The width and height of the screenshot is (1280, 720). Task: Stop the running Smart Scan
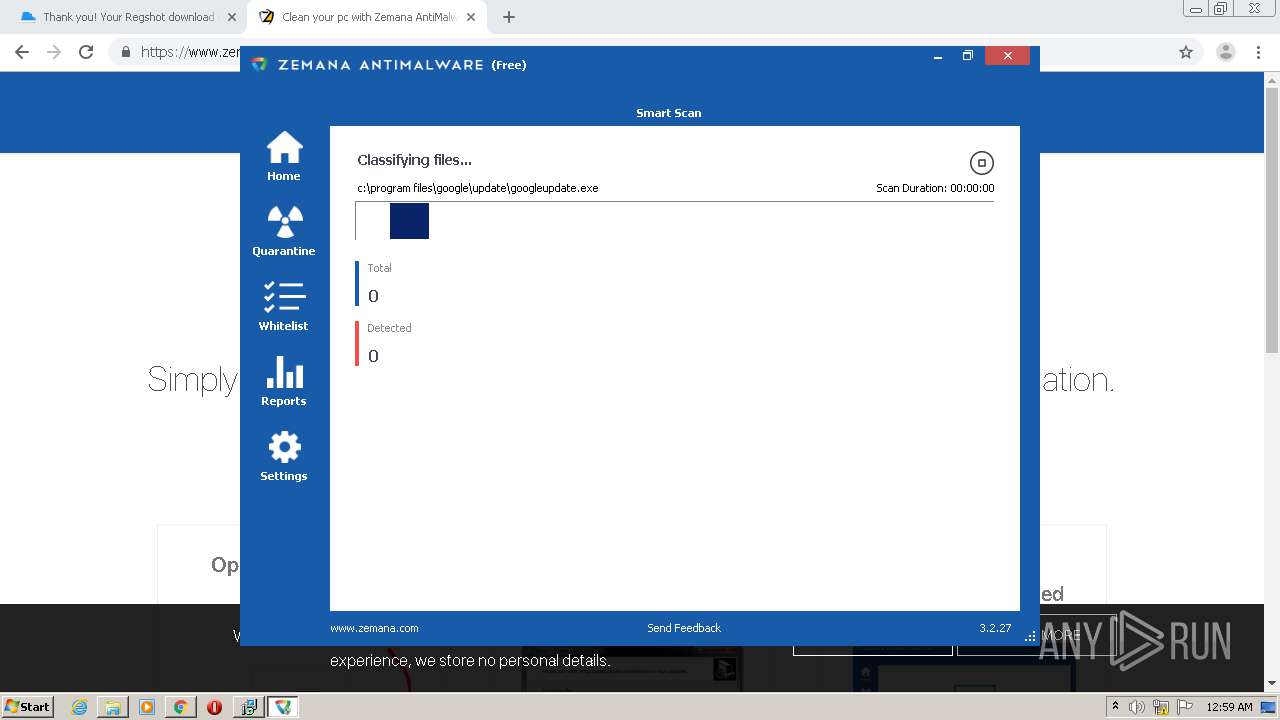(x=982, y=163)
